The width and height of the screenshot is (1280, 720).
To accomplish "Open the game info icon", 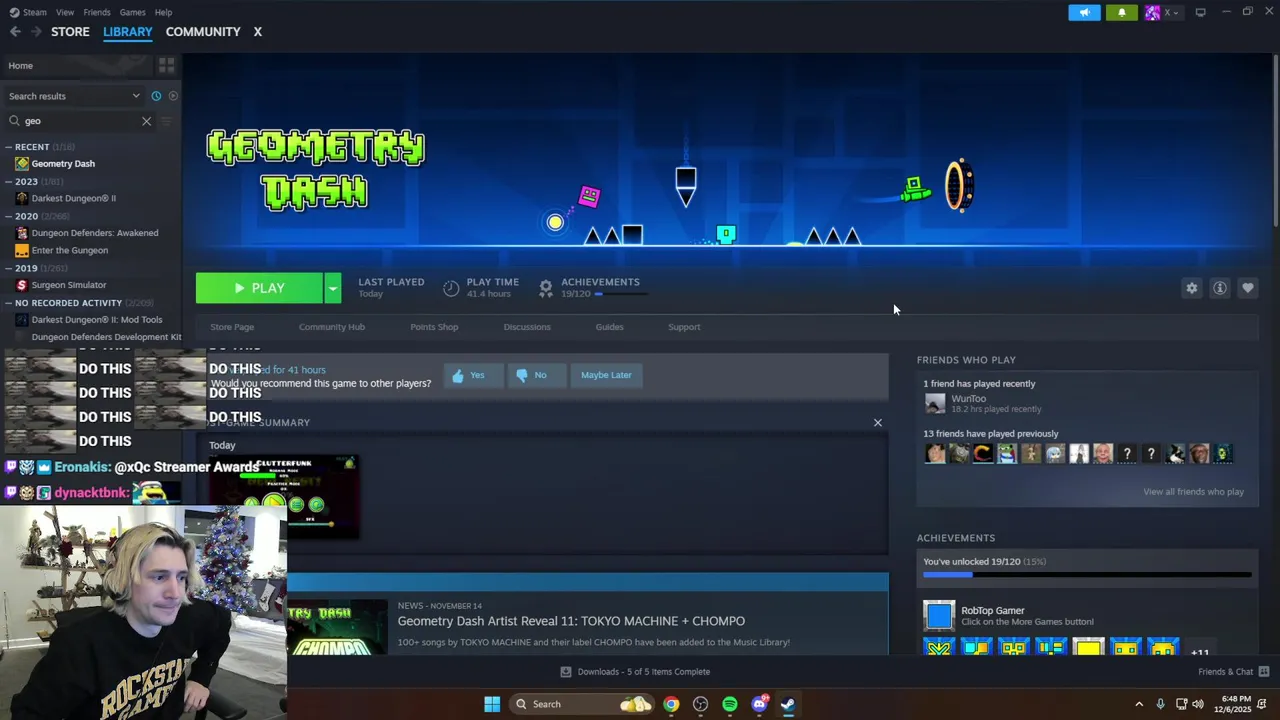I will point(1220,288).
